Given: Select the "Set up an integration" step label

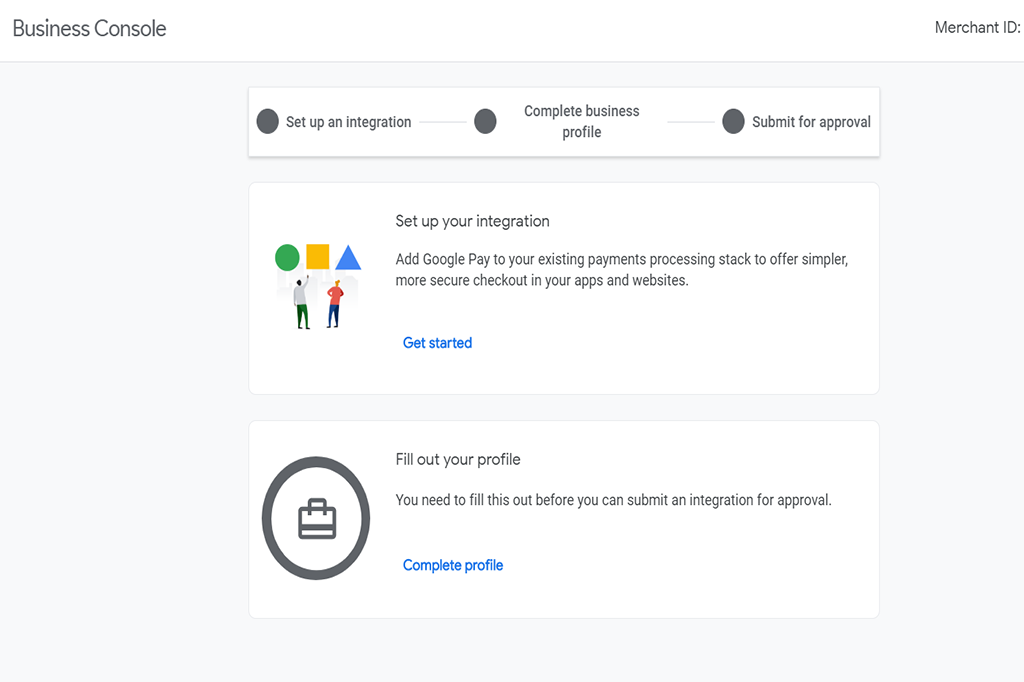Looking at the screenshot, I should [x=348, y=121].
